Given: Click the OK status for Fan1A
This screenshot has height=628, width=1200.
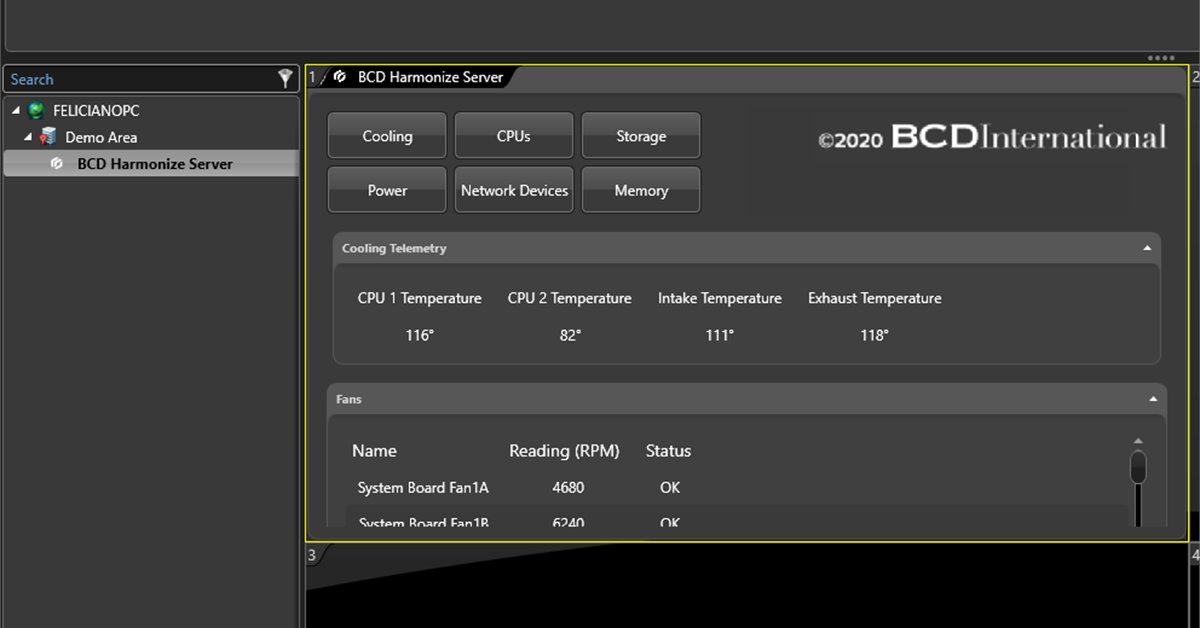Looking at the screenshot, I should point(670,488).
